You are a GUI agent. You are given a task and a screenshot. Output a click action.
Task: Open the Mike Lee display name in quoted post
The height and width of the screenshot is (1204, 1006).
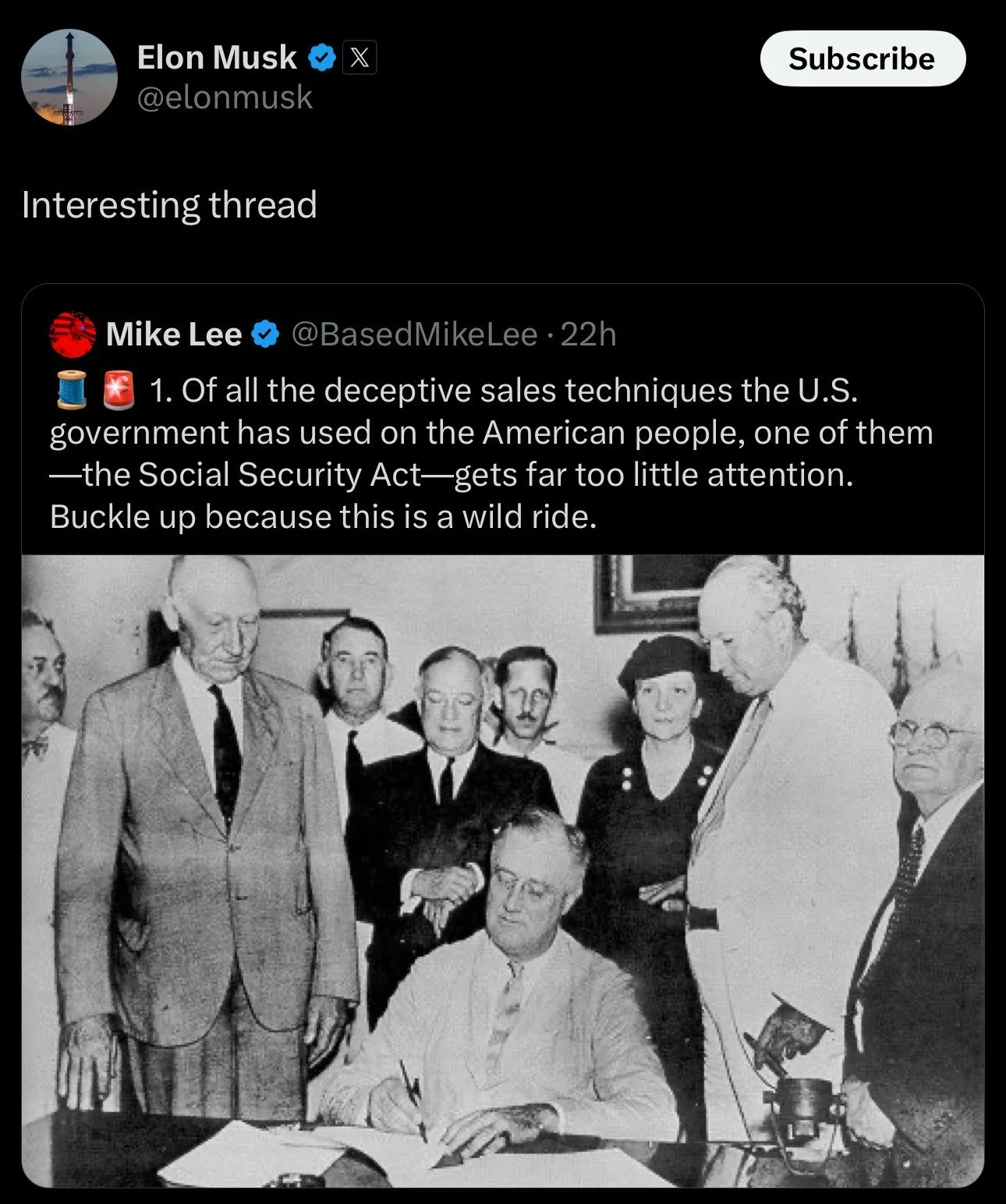(174, 335)
